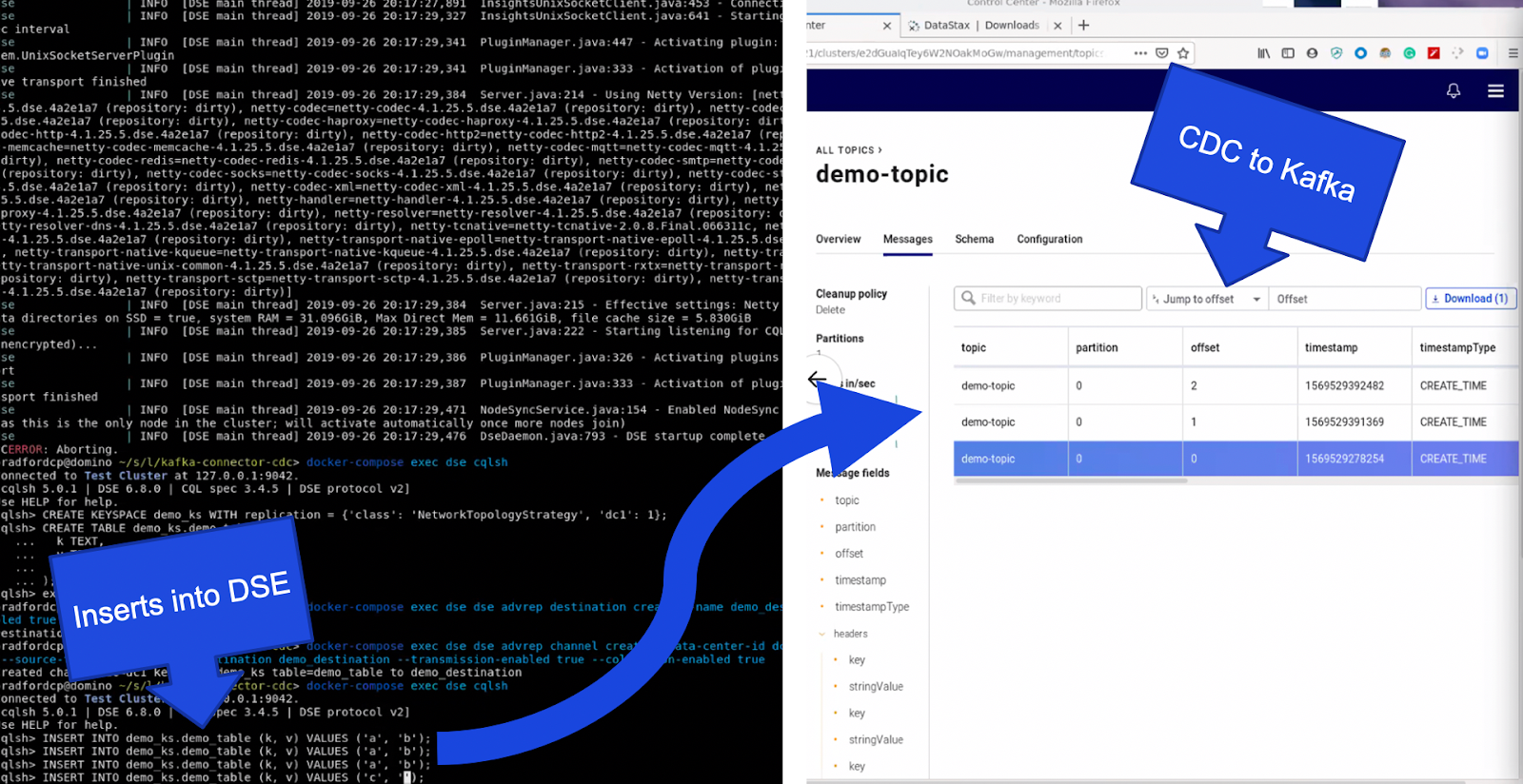Switch to the Overview tab
The image size is (1523, 784).
coord(838,239)
